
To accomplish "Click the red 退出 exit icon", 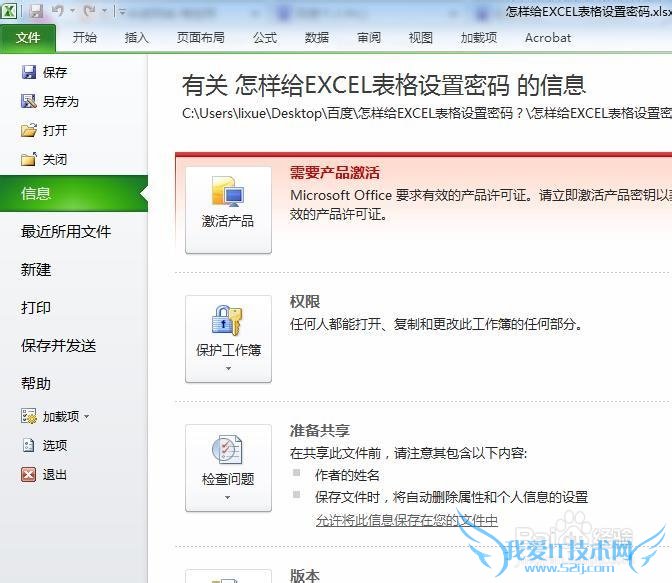I will 28,474.
